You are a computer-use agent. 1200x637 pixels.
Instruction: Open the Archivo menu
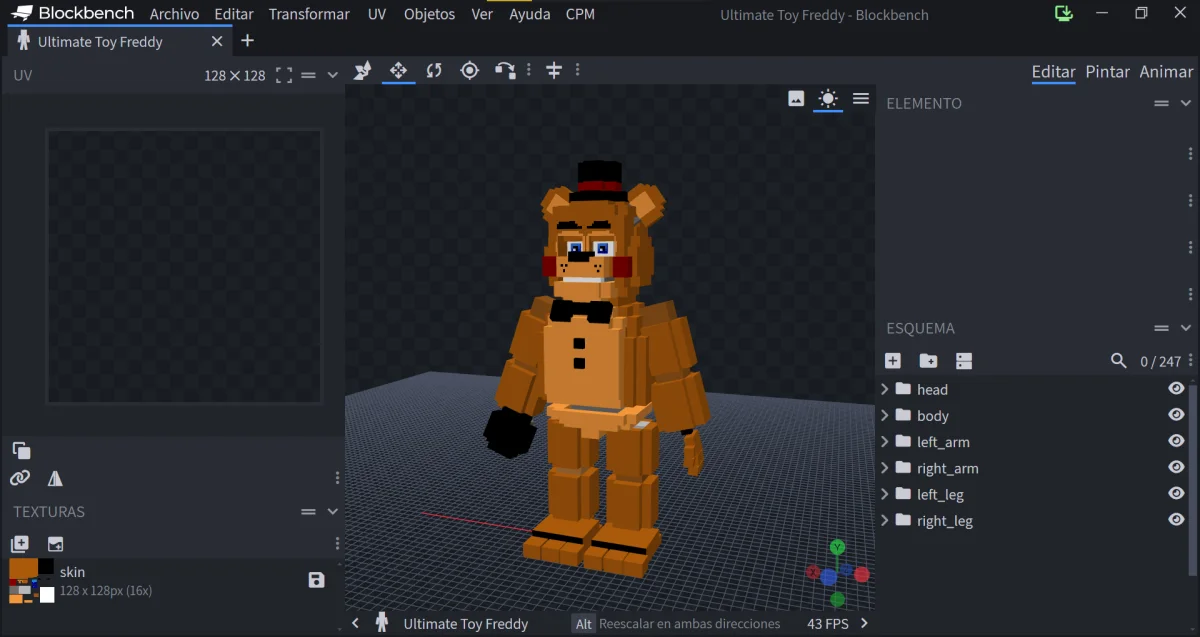(174, 14)
